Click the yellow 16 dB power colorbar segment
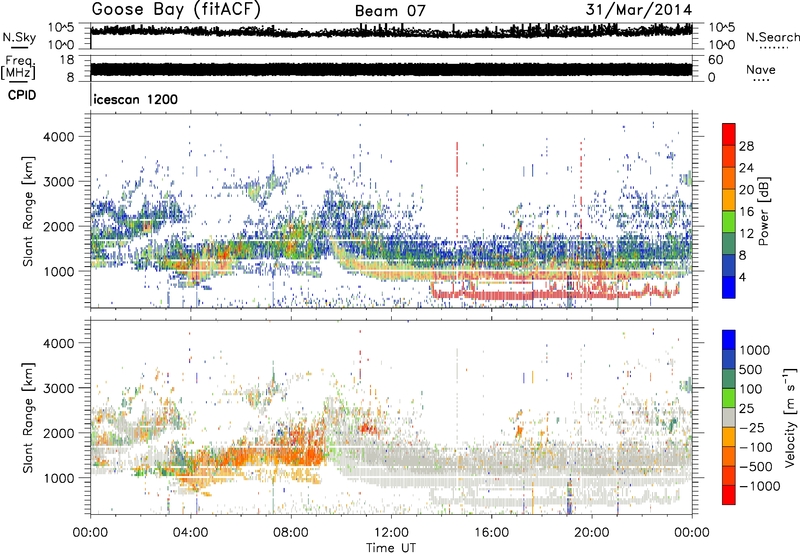This screenshot has height=554, width=800. pyautogui.click(x=729, y=200)
